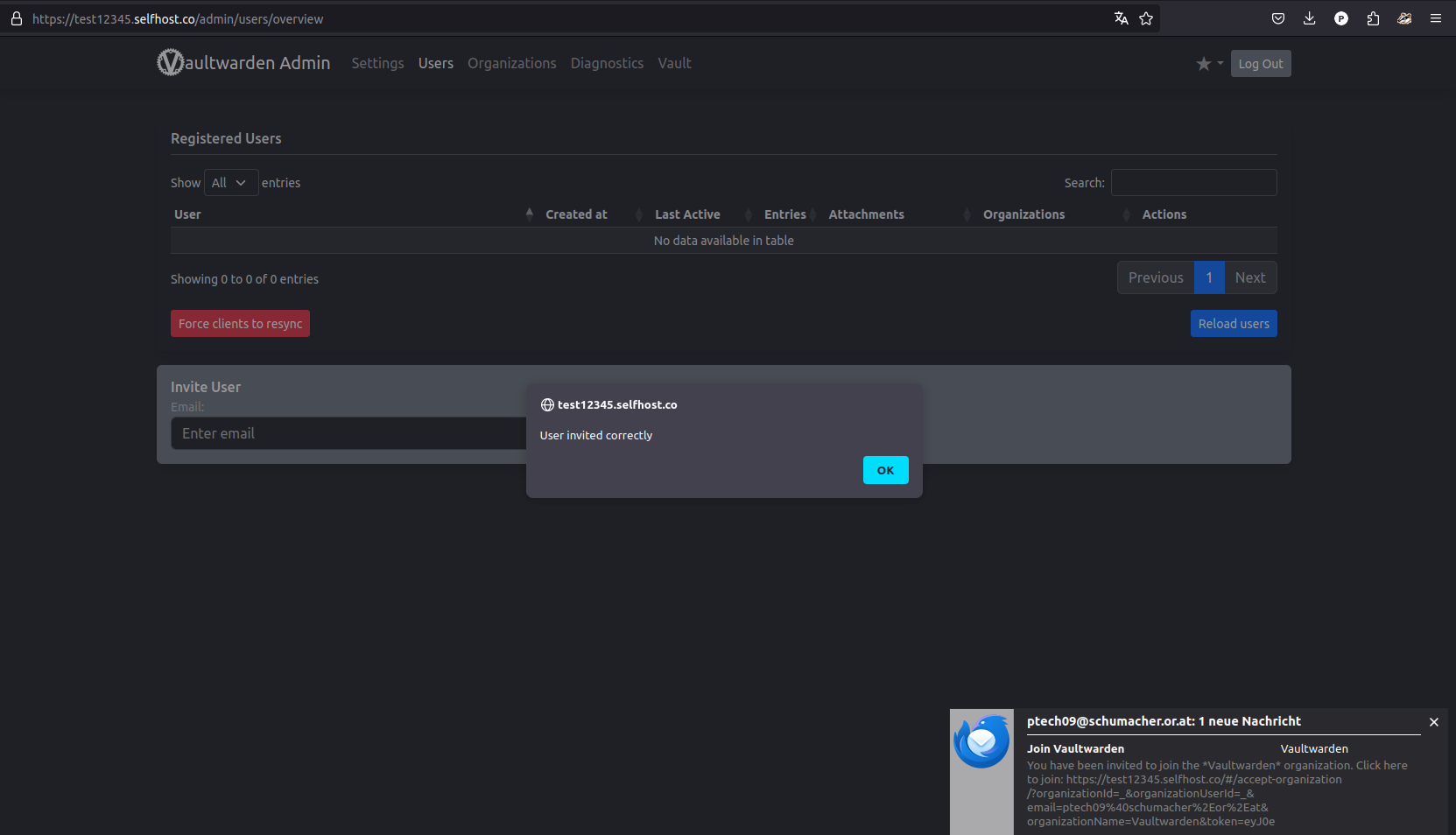This screenshot has width=1456, height=835.
Task: Expand the theme star dropdown
Action: [1209, 63]
